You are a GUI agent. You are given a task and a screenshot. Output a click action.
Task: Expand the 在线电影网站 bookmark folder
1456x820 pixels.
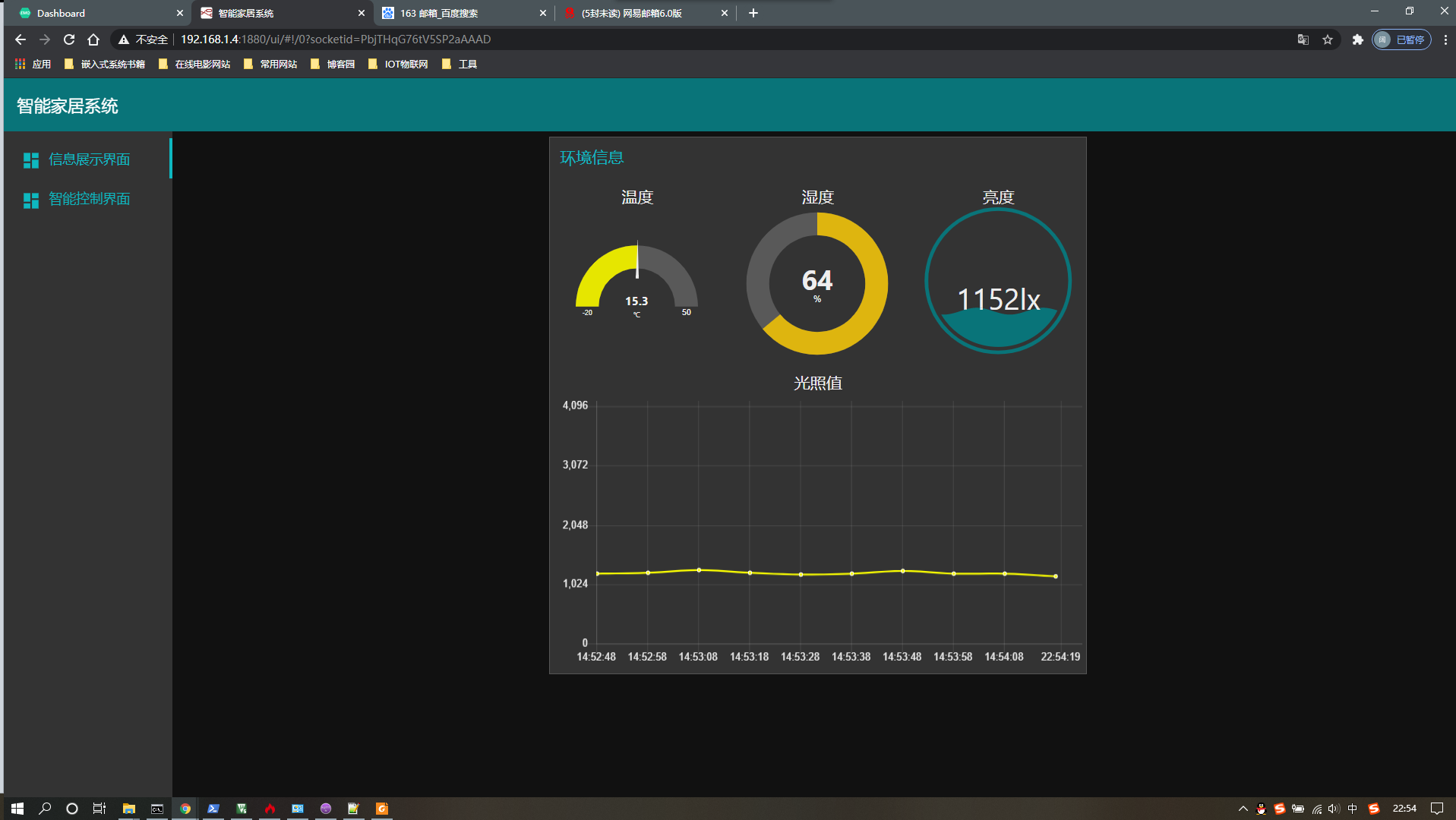click(x=194, y=65)
